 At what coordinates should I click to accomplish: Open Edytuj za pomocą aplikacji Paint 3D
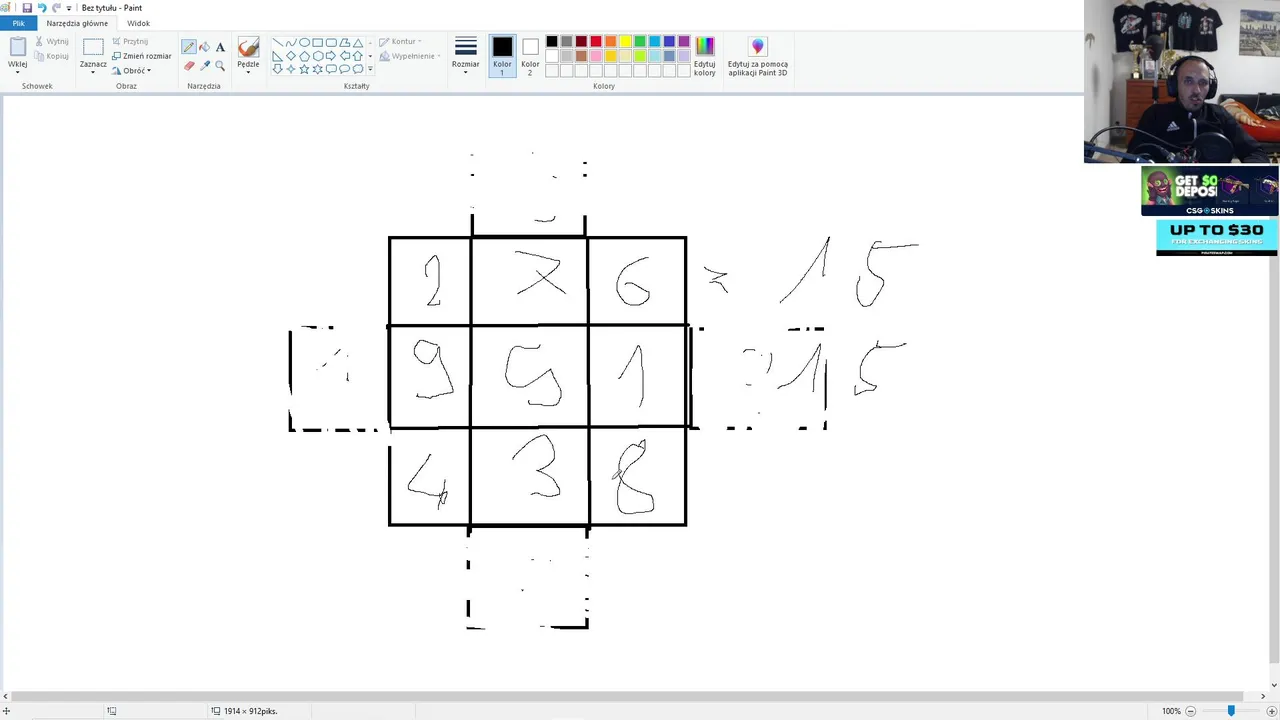tap(757, 56)
